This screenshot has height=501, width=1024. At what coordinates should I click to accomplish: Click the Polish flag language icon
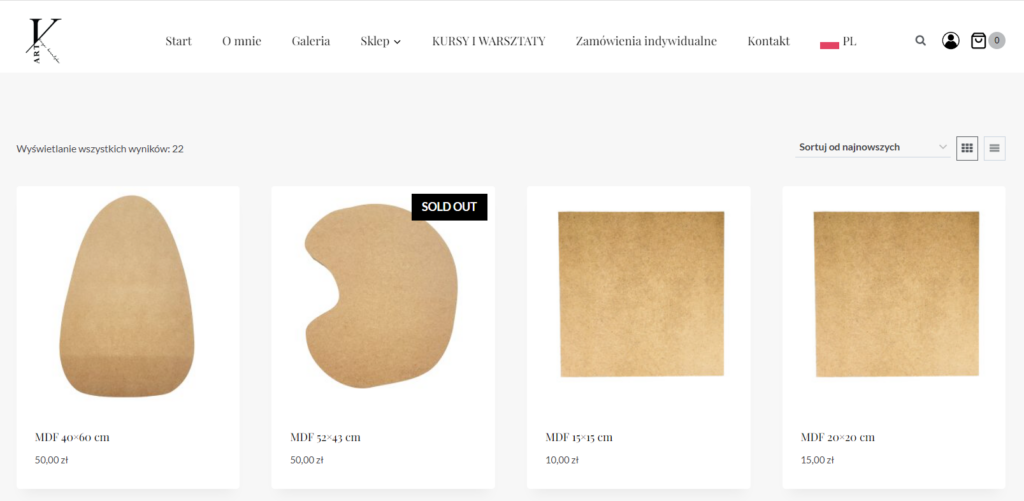click(829, 44)
